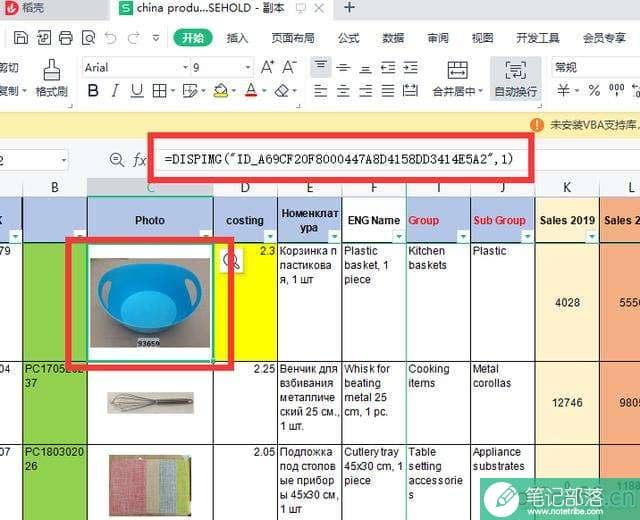Open the Group column filter dropdown
The width and height of the screenshot is (640, 520).
coord(463,236)
